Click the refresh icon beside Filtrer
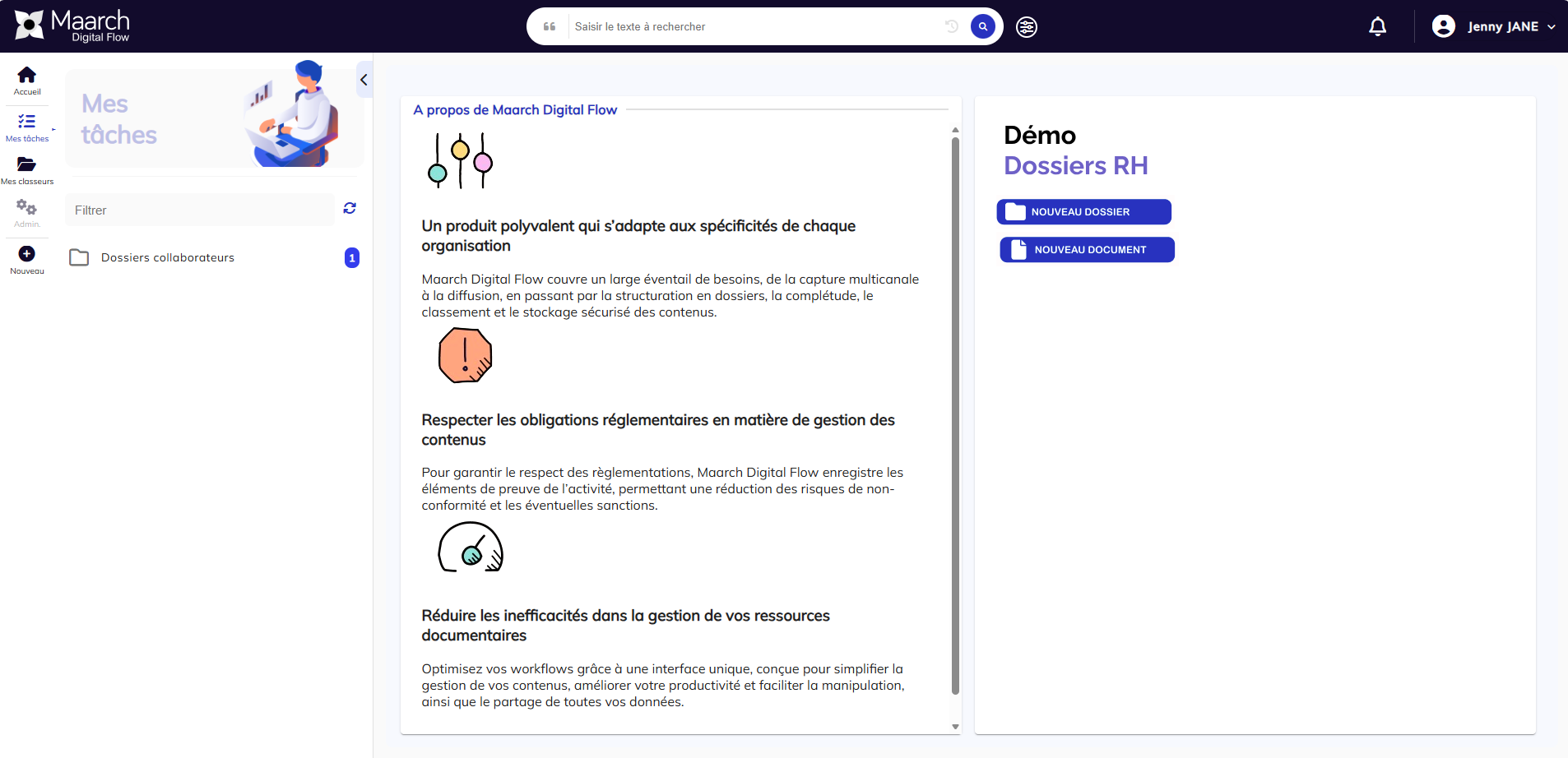1568x758 pixels. click(350, 209)
